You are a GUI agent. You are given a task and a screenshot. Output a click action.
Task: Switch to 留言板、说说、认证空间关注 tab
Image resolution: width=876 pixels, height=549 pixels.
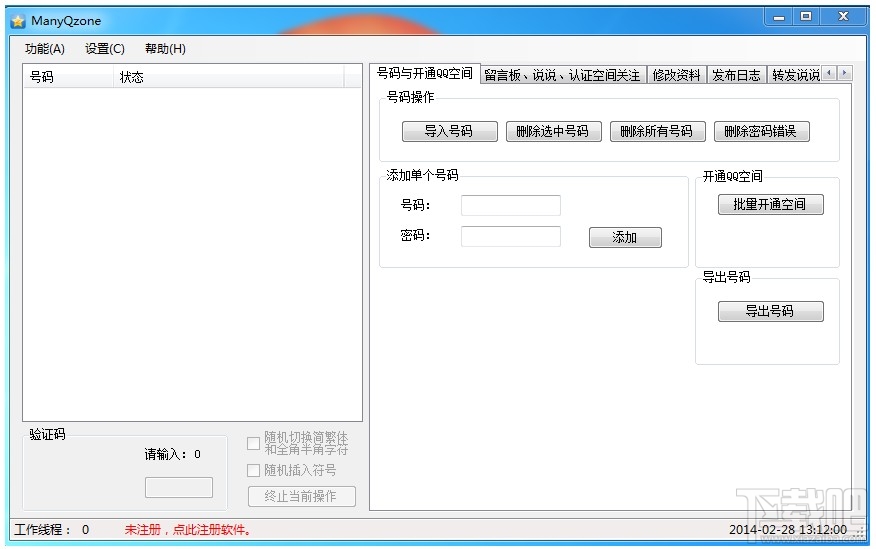click(563, 75)
